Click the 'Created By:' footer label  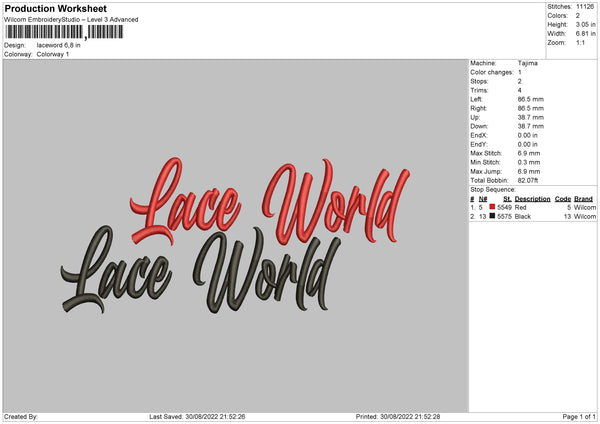[x=21, y=417]
